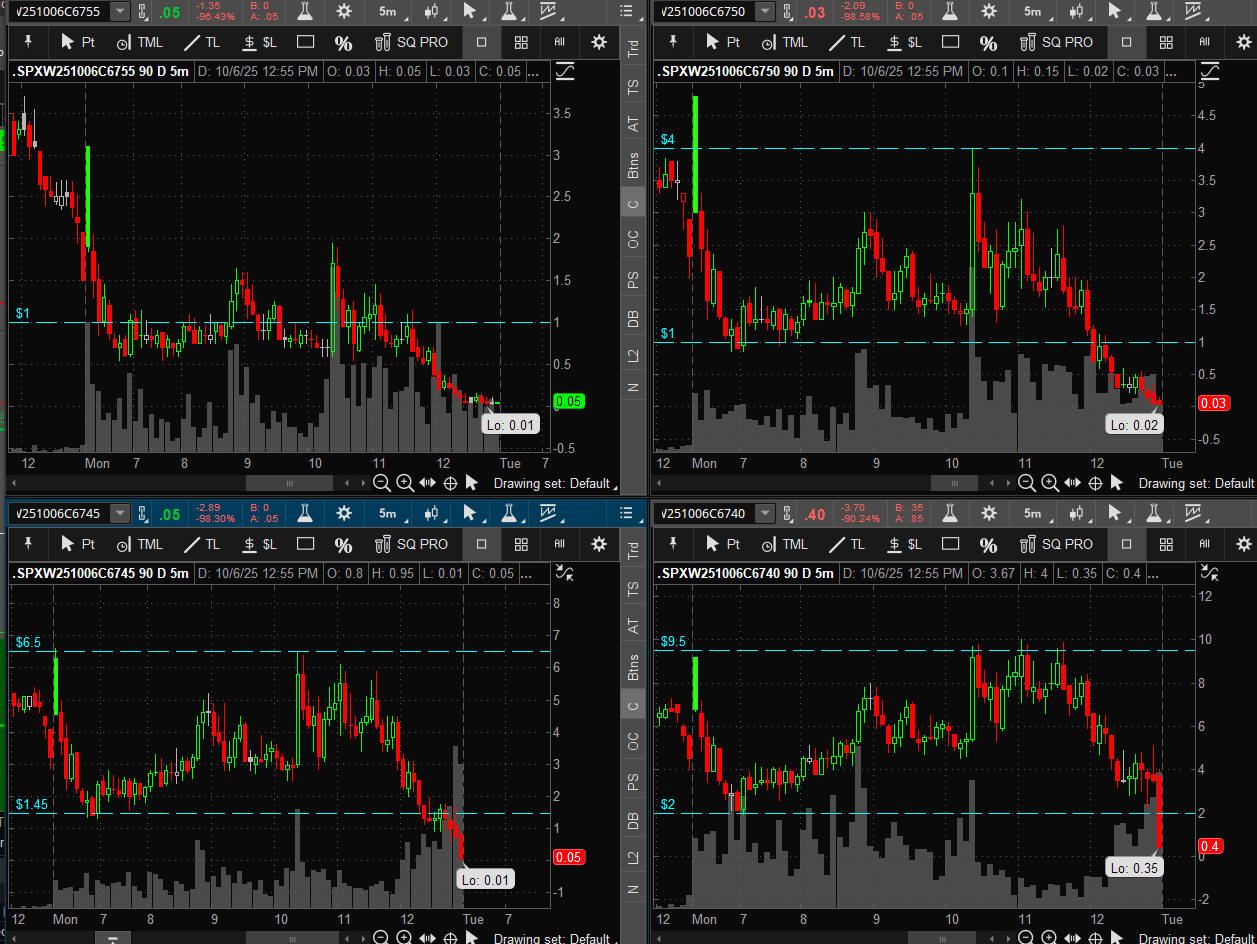
Task: Toggle symbol link chain on C6740 header
Action: point(785,513)
